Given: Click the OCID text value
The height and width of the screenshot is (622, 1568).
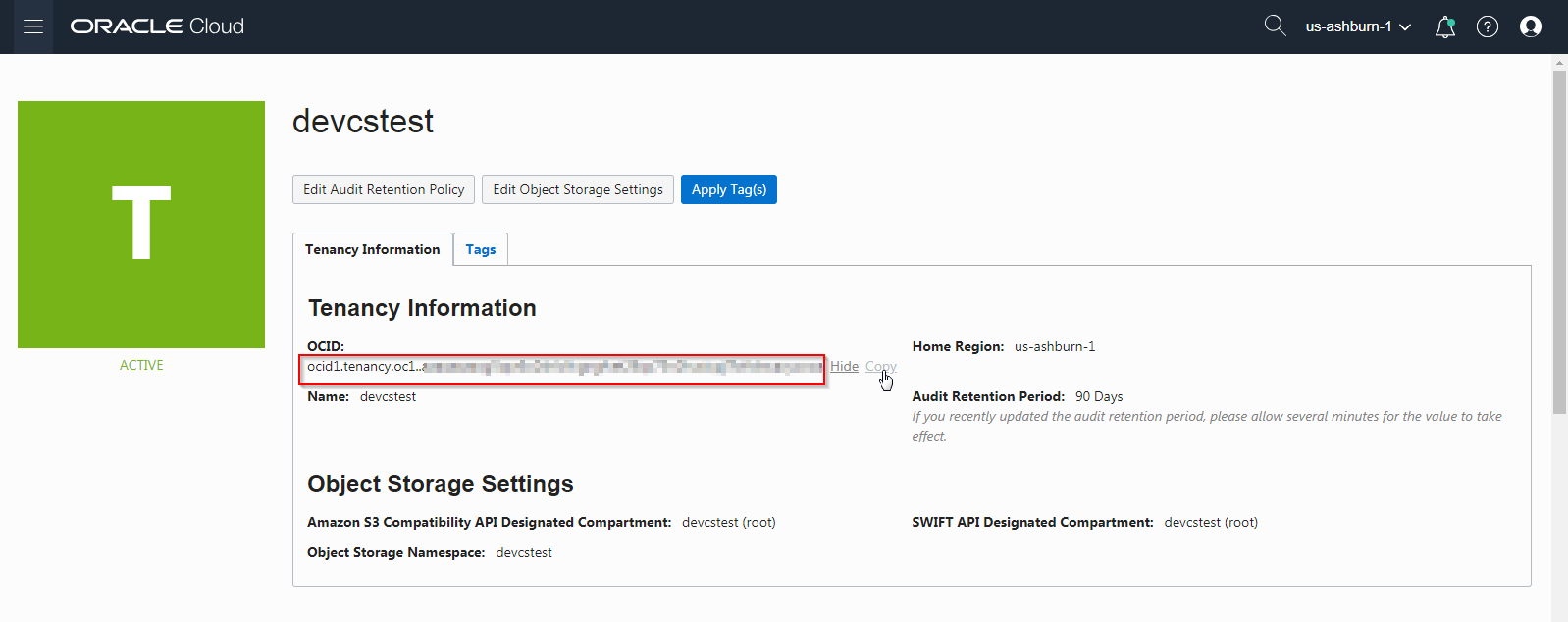Looking at the screenshot, I should click(561, 367).
